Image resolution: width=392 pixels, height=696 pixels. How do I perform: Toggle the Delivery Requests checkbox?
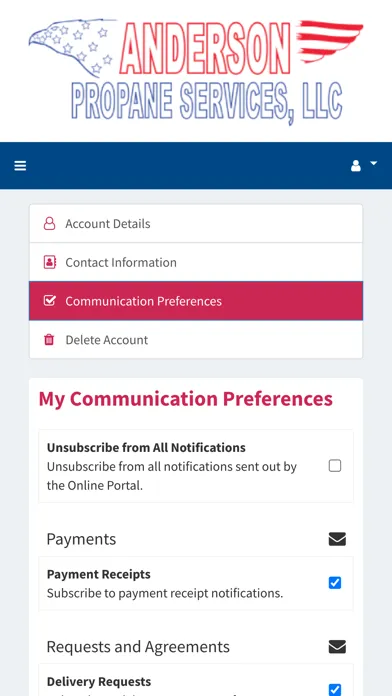pos(335,690)
